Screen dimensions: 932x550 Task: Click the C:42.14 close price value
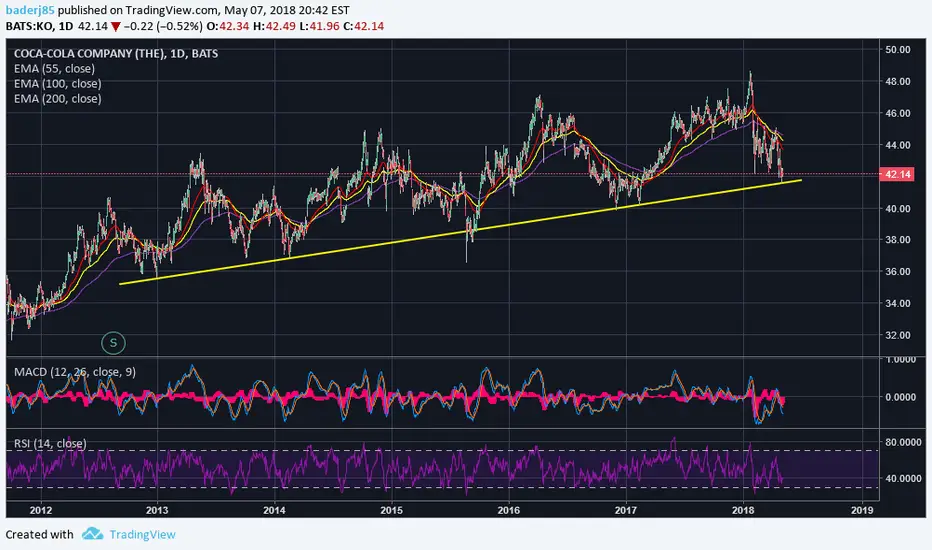pyautogui.click(x=363, y=26)
